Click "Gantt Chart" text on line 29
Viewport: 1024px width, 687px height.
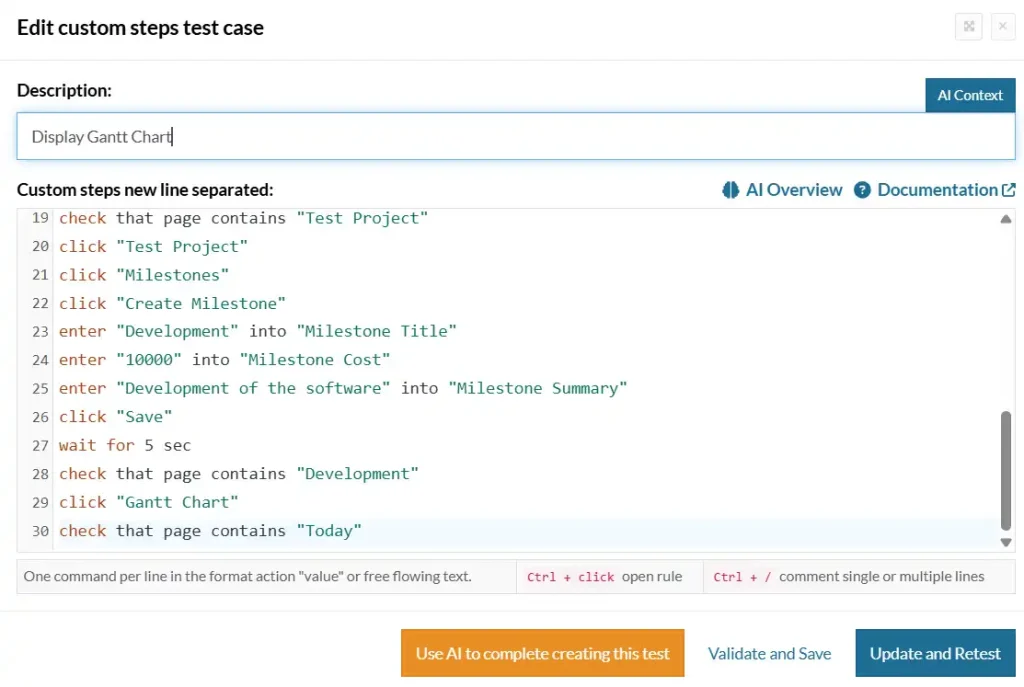coord(177,502)
